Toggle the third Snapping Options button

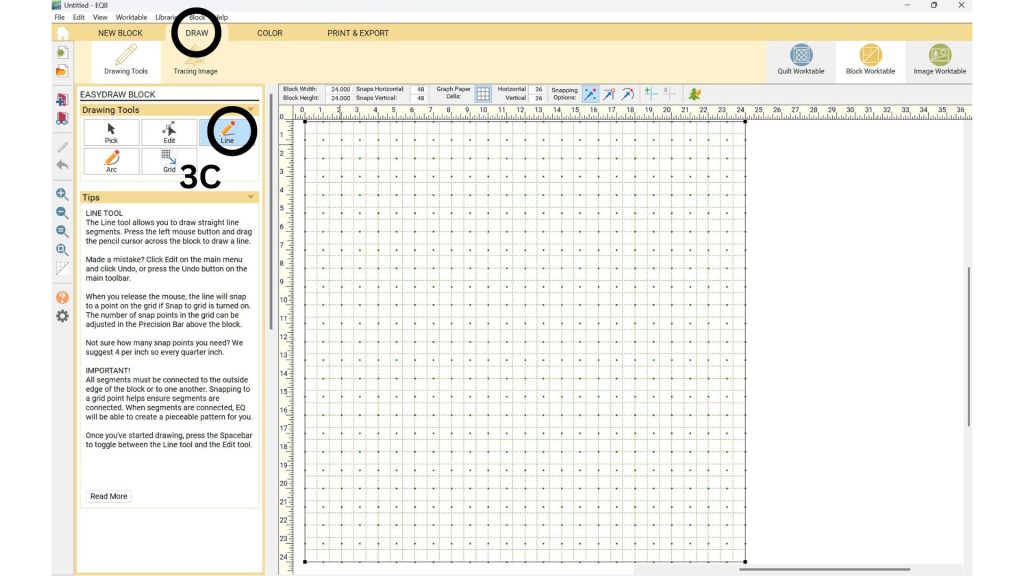627,94
